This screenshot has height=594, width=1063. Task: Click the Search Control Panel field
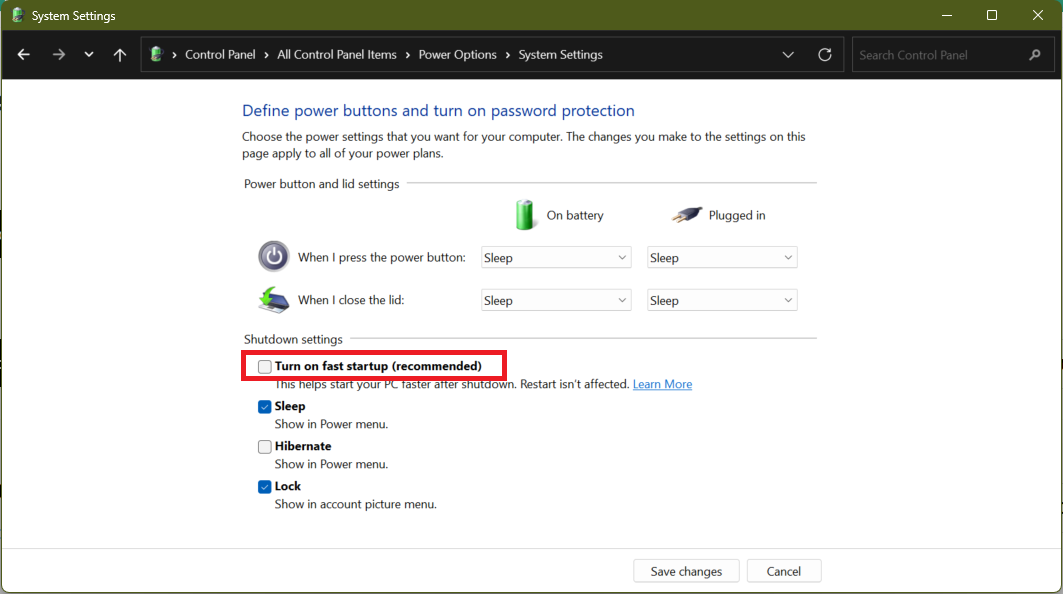click(x=952, y=55)
